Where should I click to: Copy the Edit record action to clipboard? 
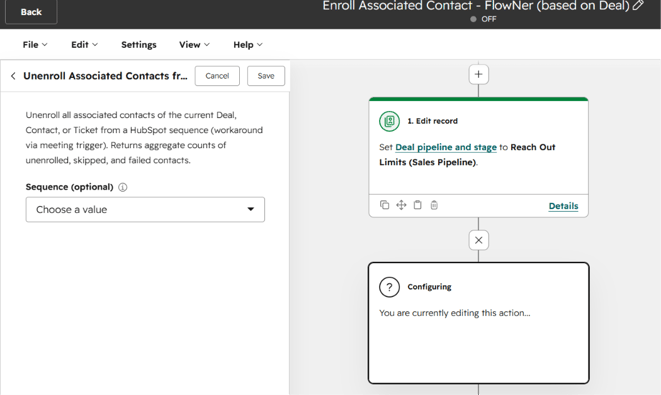coord(417,205)
